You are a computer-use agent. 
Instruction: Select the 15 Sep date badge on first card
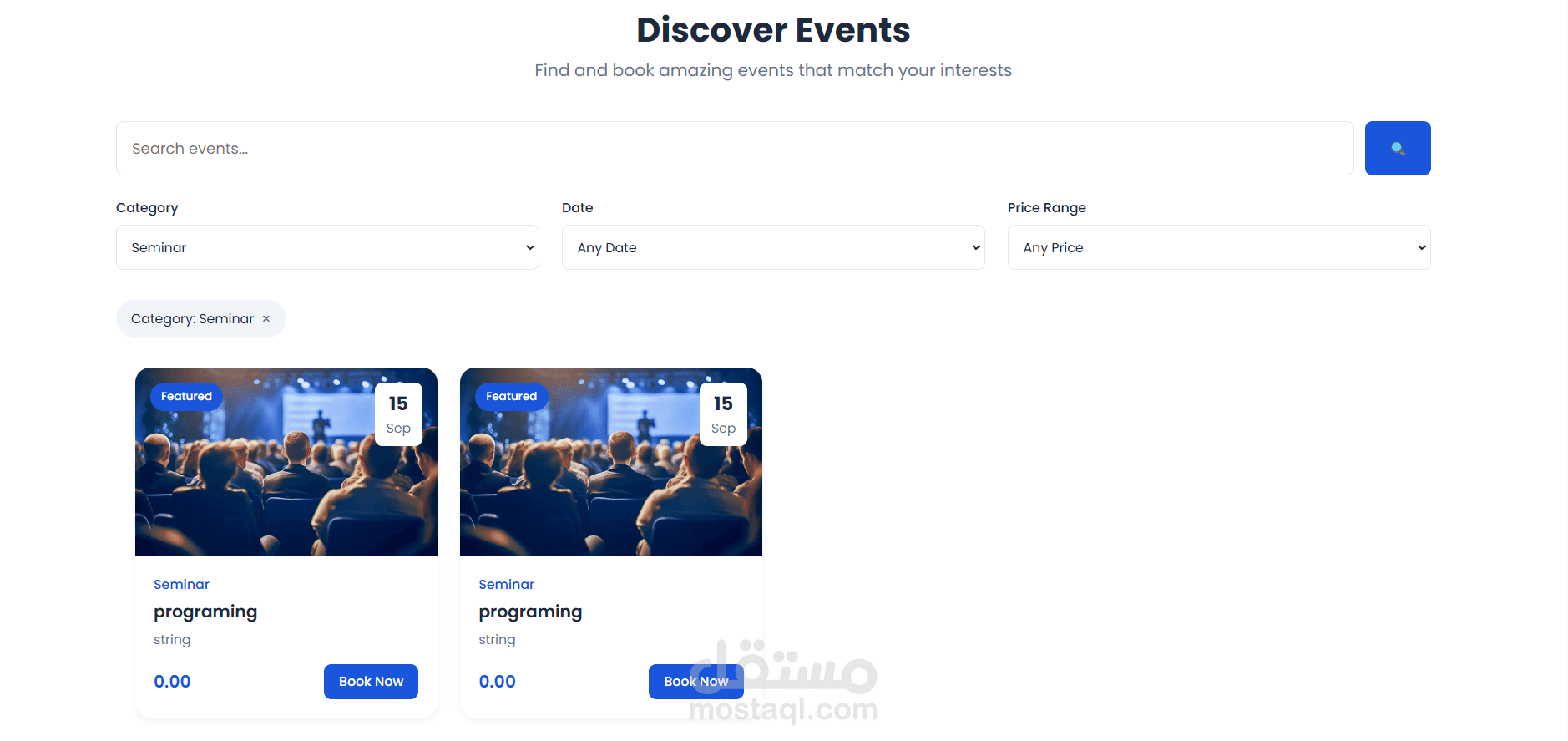point(398,414)
